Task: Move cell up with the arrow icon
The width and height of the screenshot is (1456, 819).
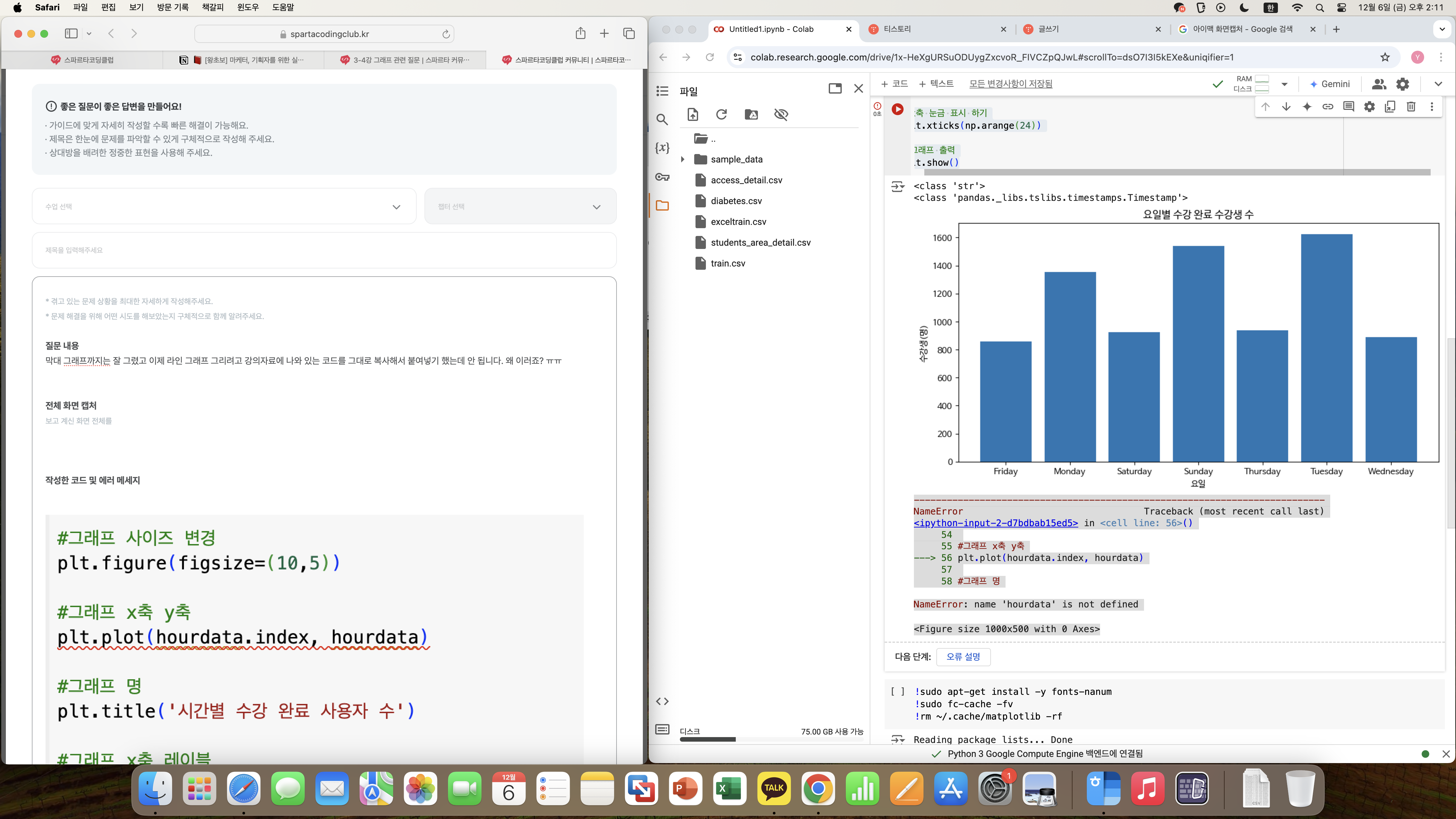Action: 1265,106
